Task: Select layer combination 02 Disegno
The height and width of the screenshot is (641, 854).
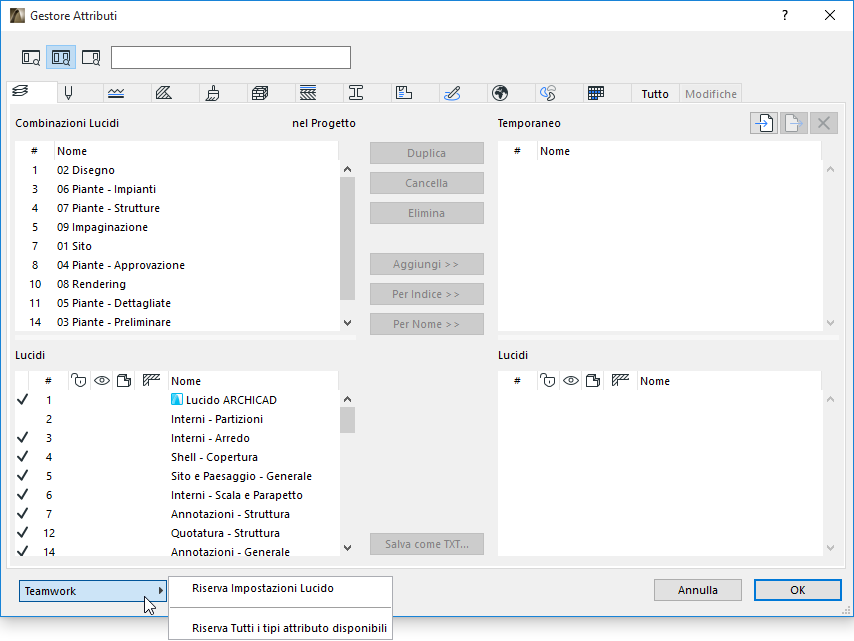Action: (x=177, y=170)
